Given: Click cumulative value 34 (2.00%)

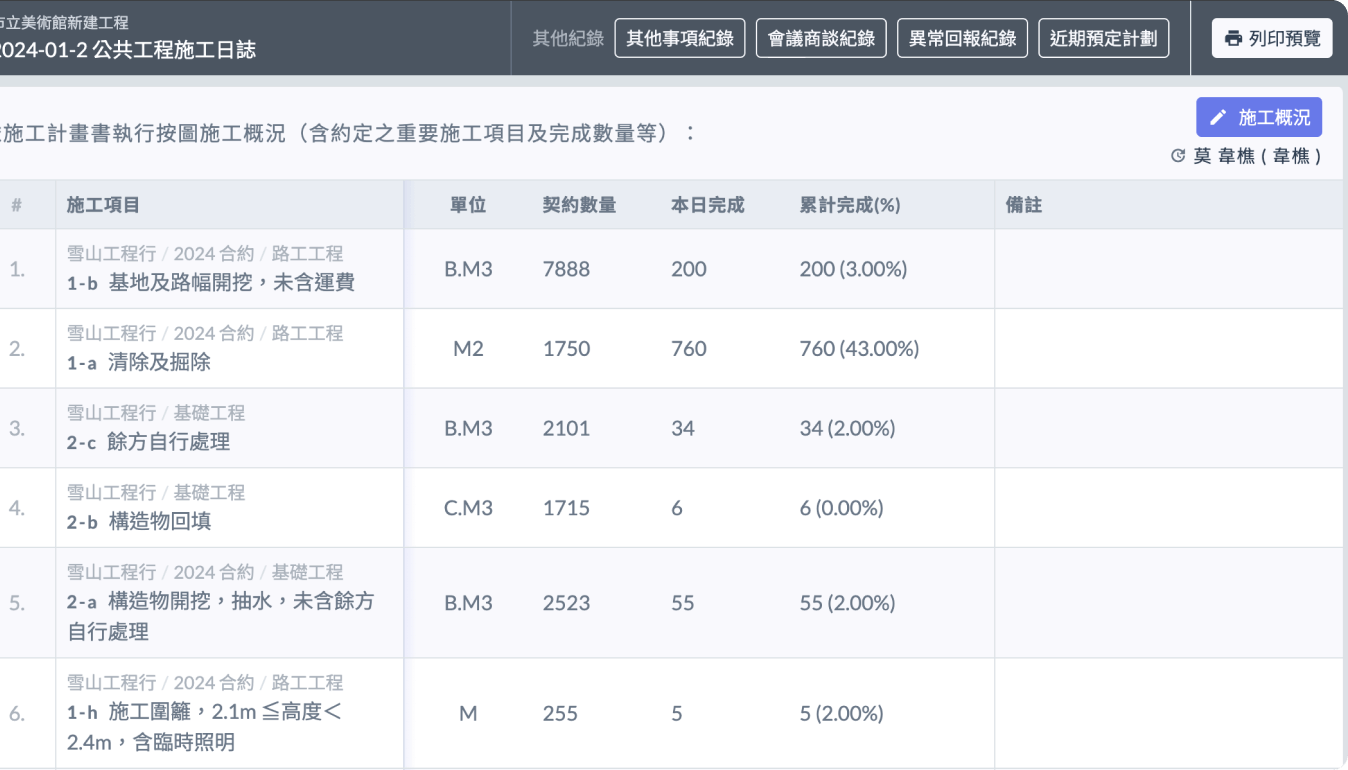Looking at the screenshot, I should point(847,428).
